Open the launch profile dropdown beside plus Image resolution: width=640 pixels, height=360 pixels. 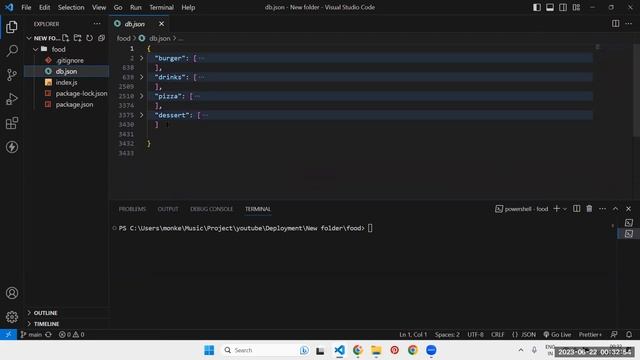(x=565, y=209)
